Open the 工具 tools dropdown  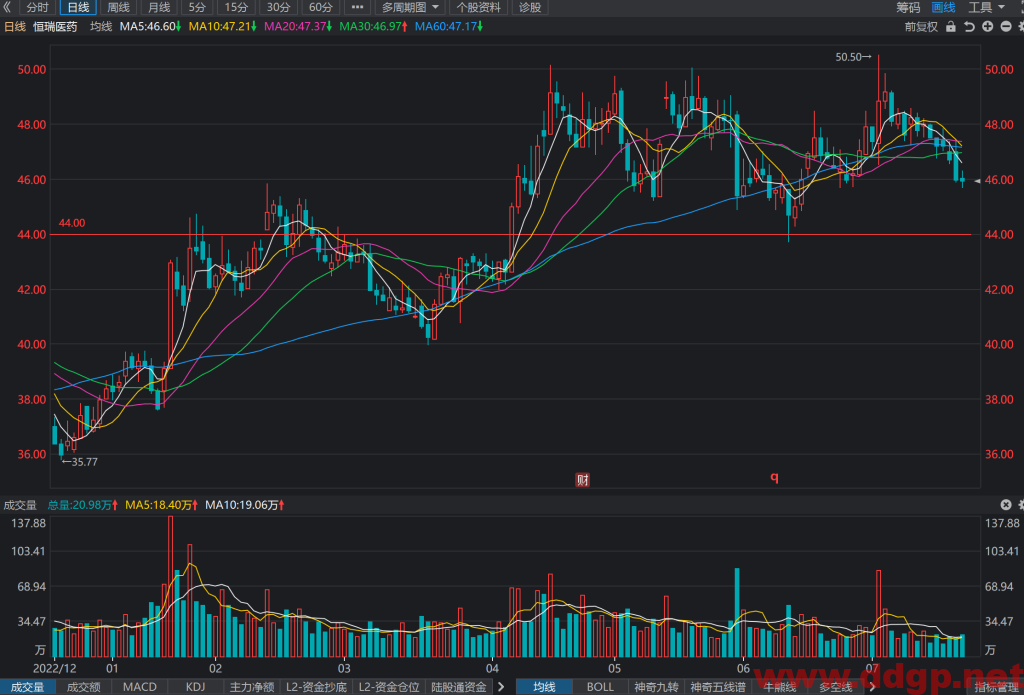pyautogui.click(x=986, y=7)
